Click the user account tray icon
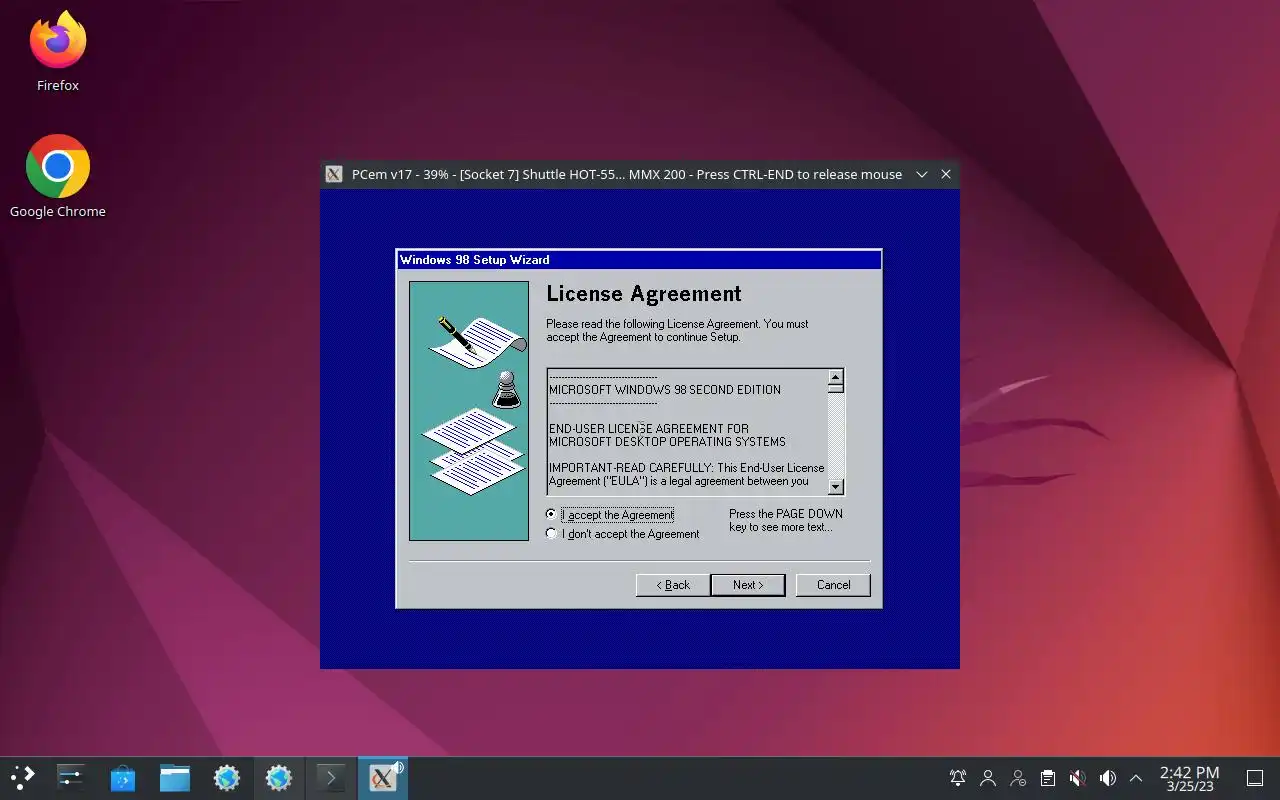 988,778
